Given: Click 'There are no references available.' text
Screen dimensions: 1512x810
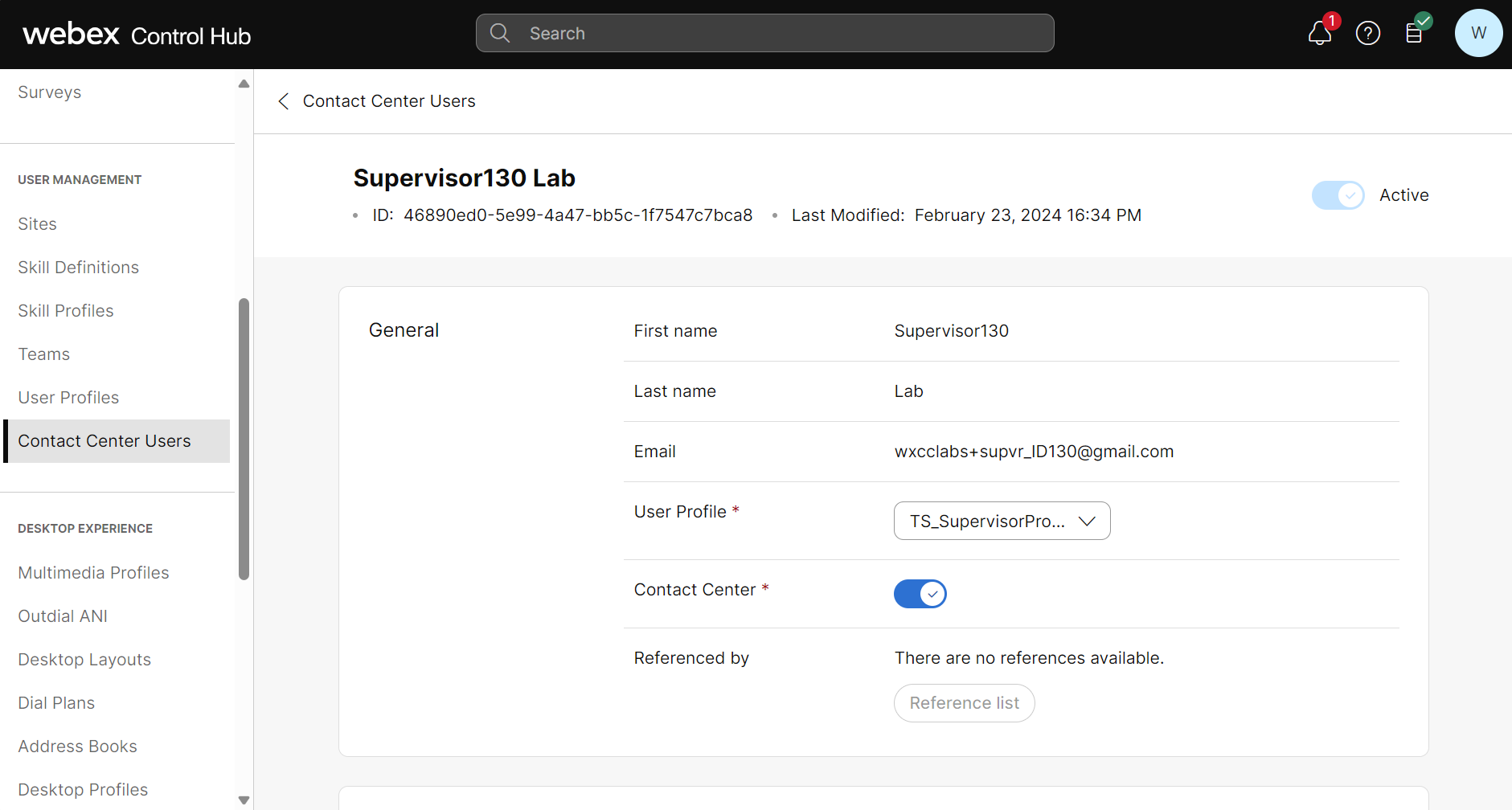Looking at the screenshot, I should pos(1029,658).
